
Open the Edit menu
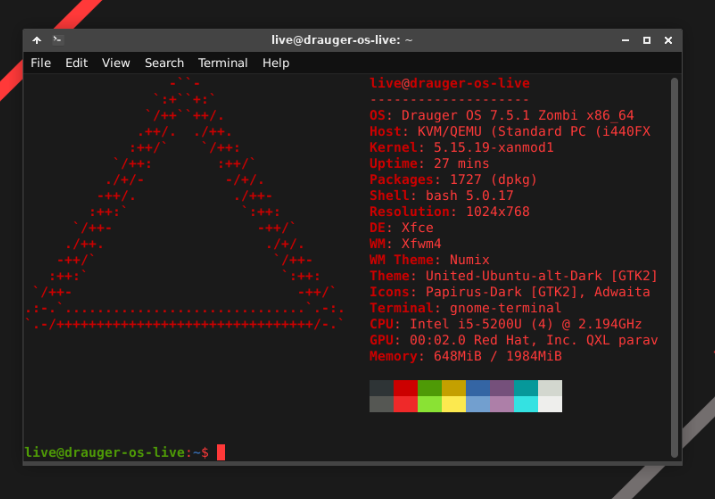click(76, 63)
